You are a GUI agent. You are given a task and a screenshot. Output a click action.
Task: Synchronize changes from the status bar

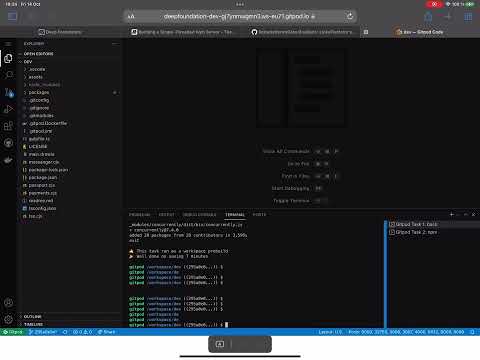tap(65, 332)
